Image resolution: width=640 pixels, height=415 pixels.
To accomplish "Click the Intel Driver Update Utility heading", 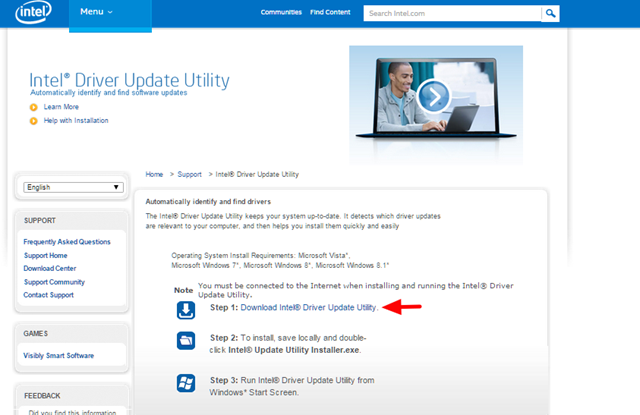I will click(x=129, y=80).
